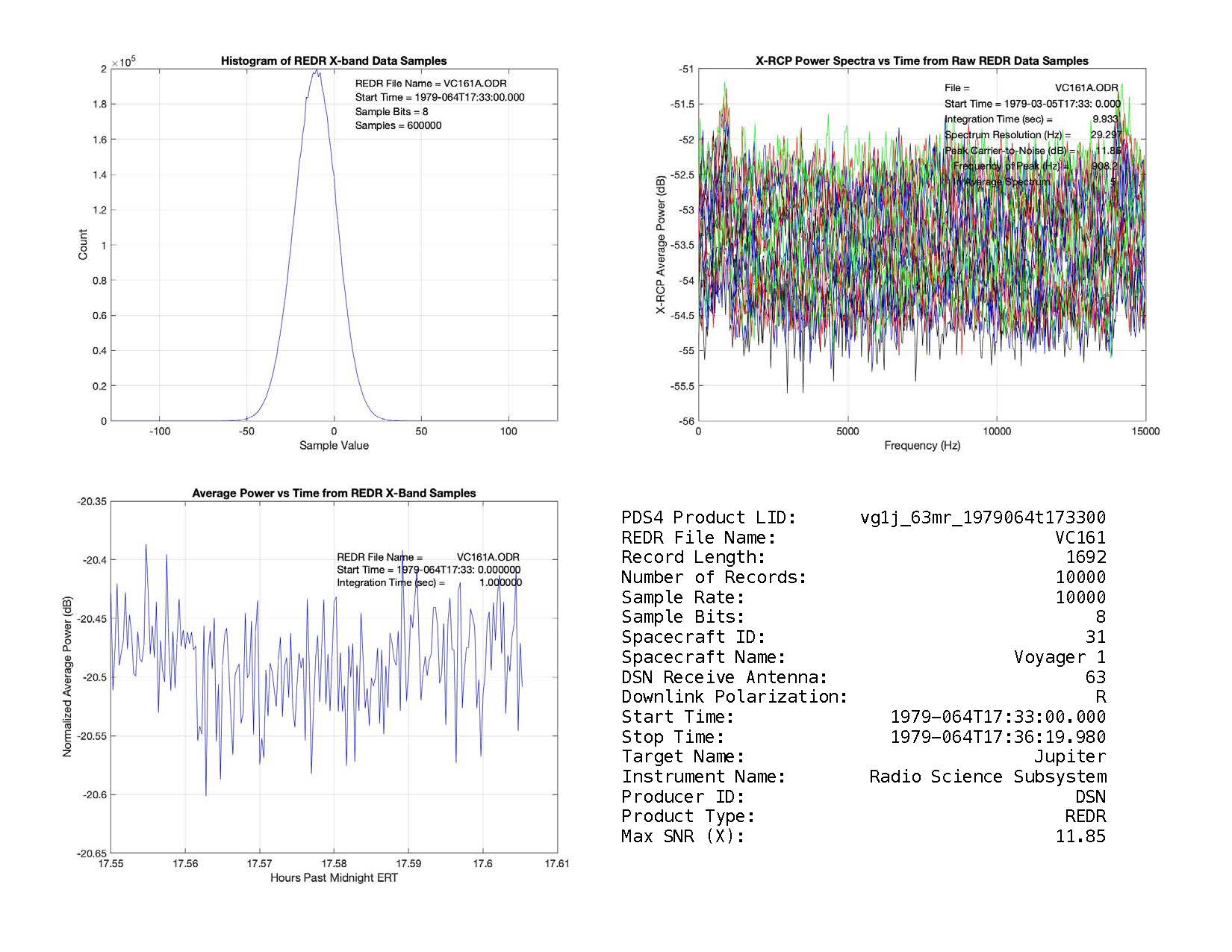Screen dimensions: 1232x952
Task: Click the 'X-RCP Average Power (dB)' axis label
Action: click(x=661, y=245)
